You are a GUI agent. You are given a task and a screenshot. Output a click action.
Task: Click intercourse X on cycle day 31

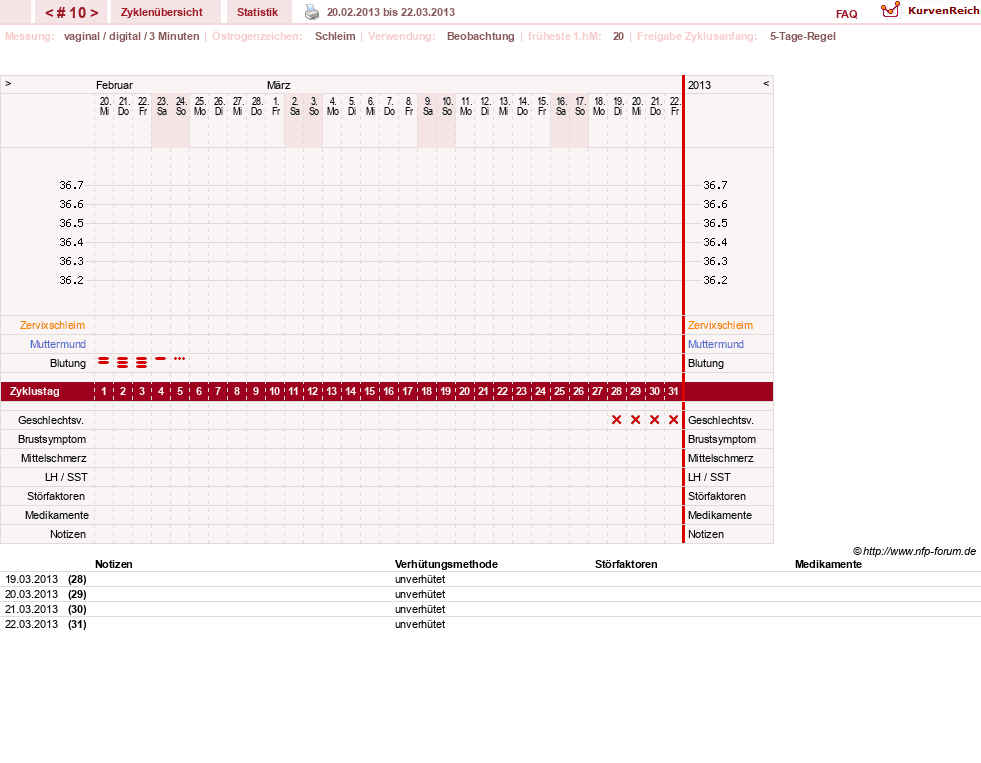tap(673, 420)
